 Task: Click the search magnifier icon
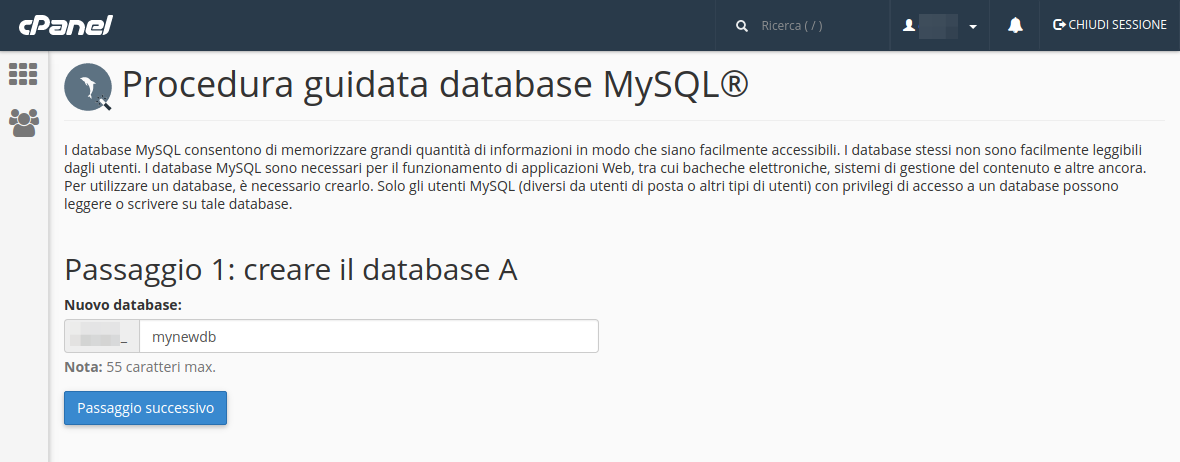tap(742, 26)
